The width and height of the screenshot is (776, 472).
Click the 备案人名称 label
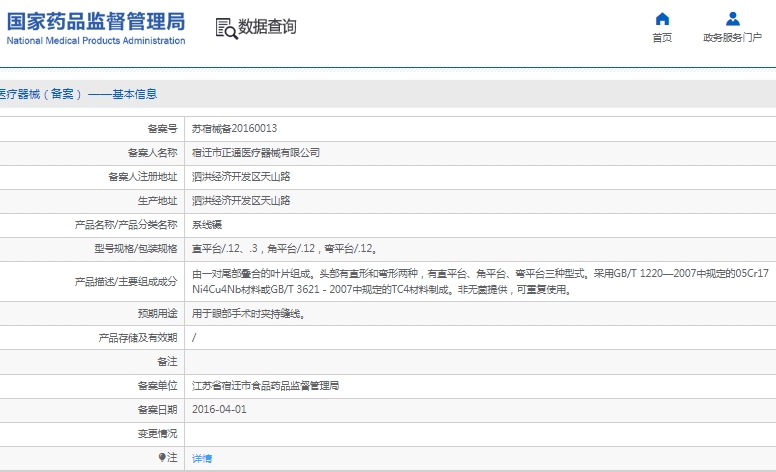pos(152,153)
